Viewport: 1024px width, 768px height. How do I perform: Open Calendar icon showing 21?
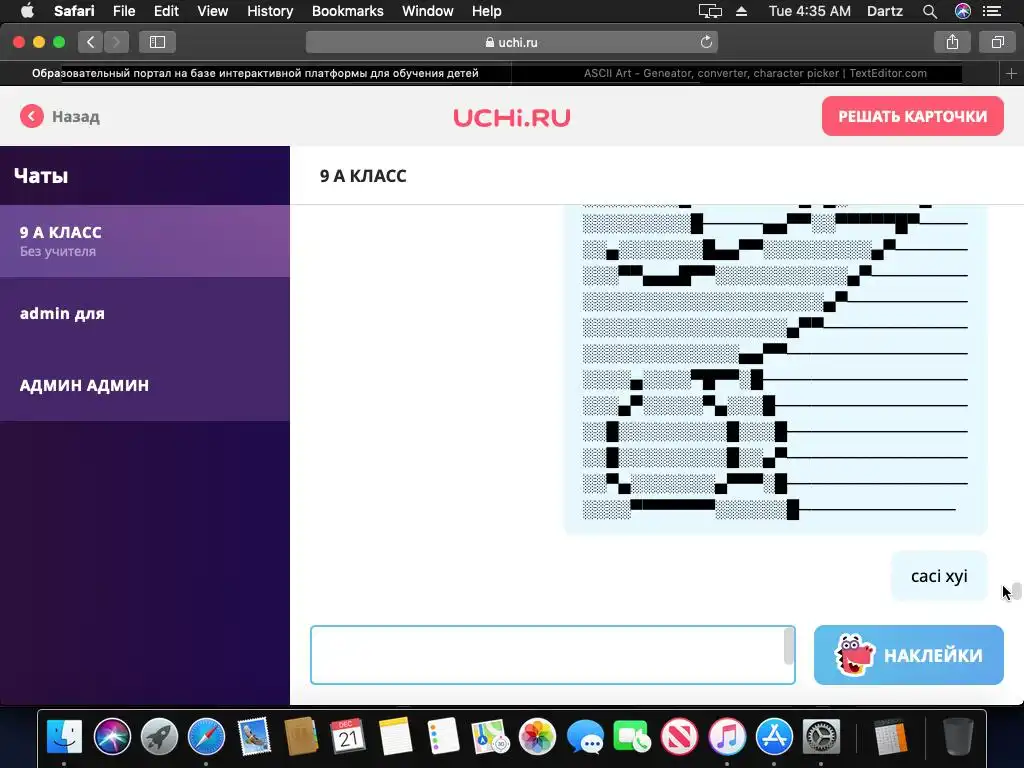[348, 736]
